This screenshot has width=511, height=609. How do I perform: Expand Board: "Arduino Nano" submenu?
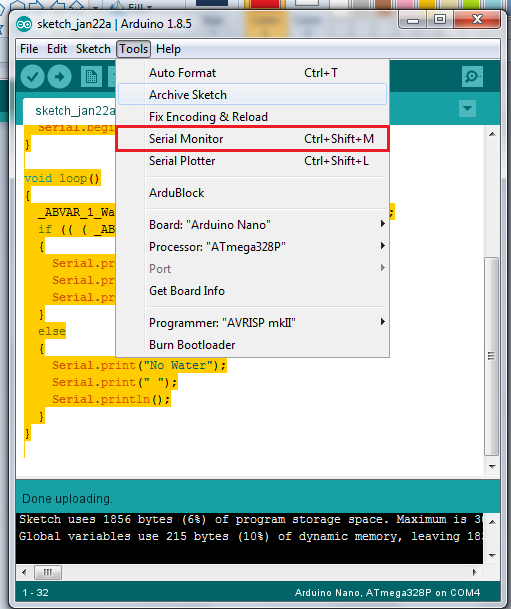coord(252,224)
